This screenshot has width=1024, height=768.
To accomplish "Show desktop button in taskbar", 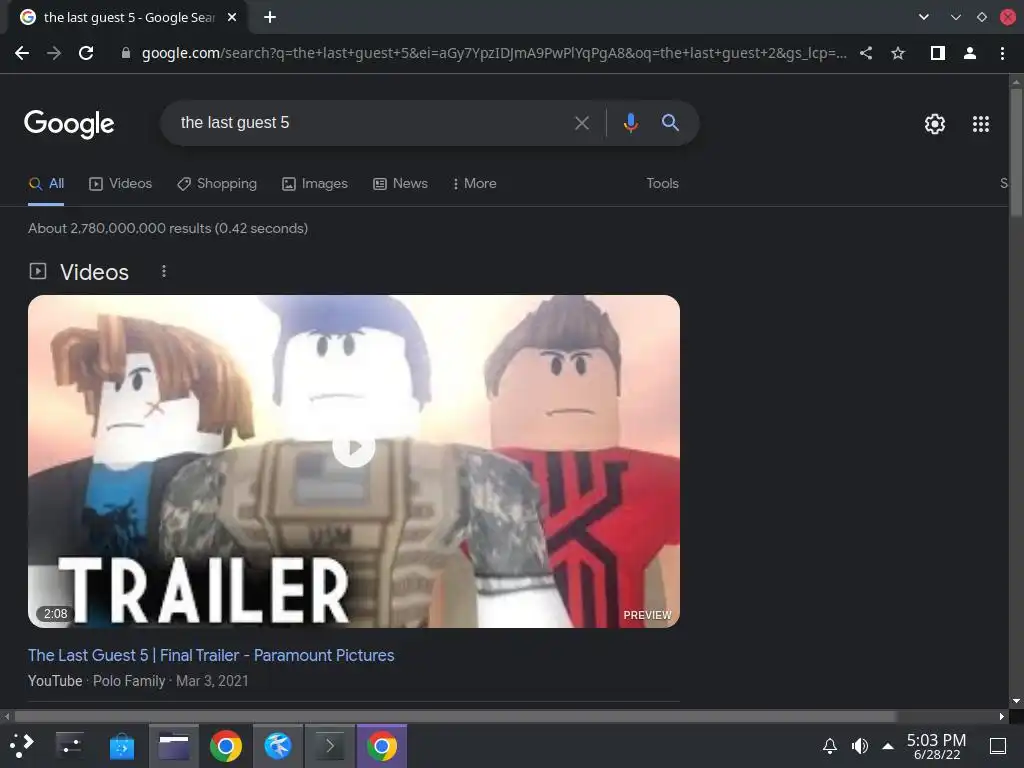I will click(998, 746).
